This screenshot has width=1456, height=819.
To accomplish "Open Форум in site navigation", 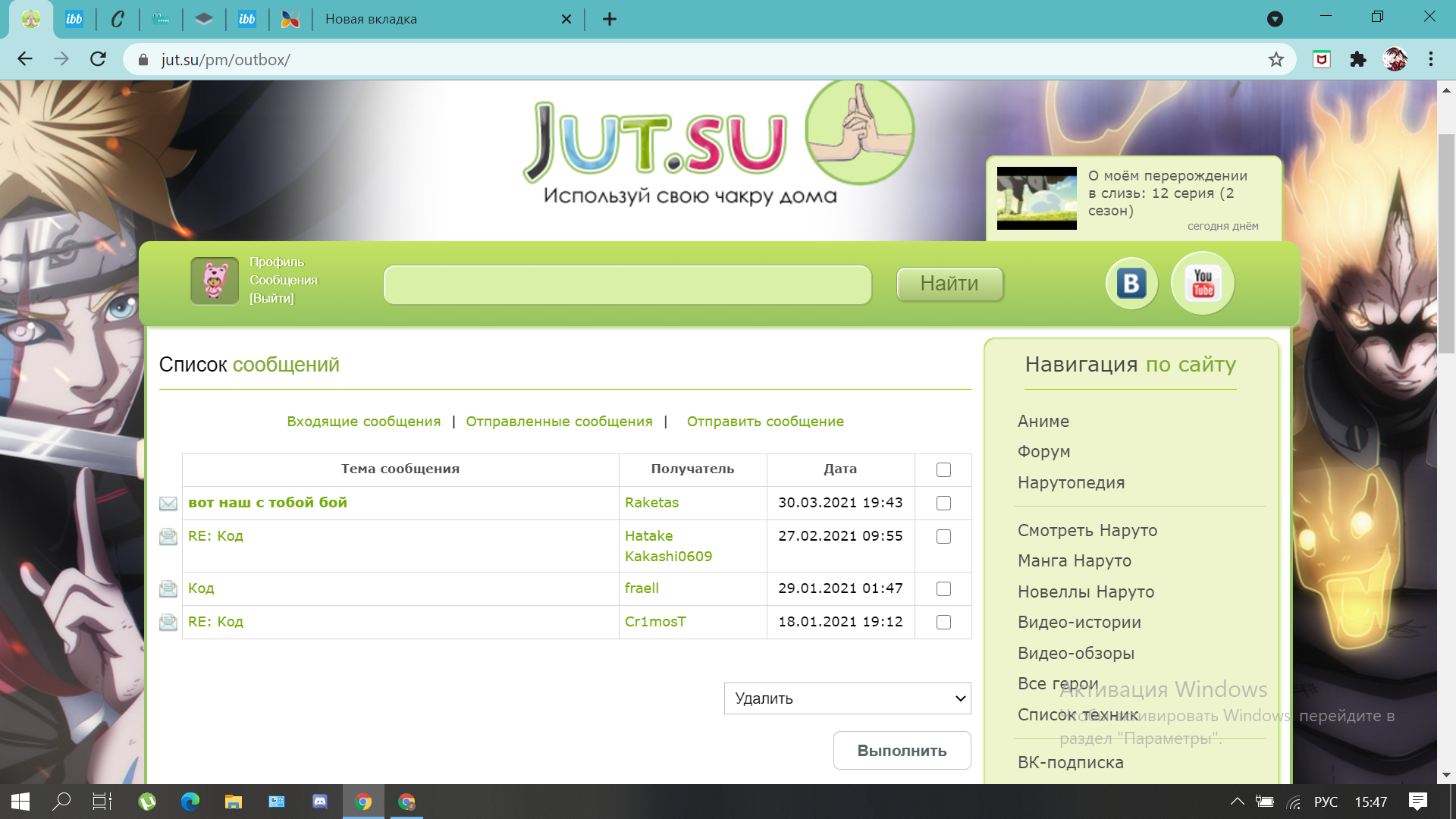I will click(x=1044, y=452).
